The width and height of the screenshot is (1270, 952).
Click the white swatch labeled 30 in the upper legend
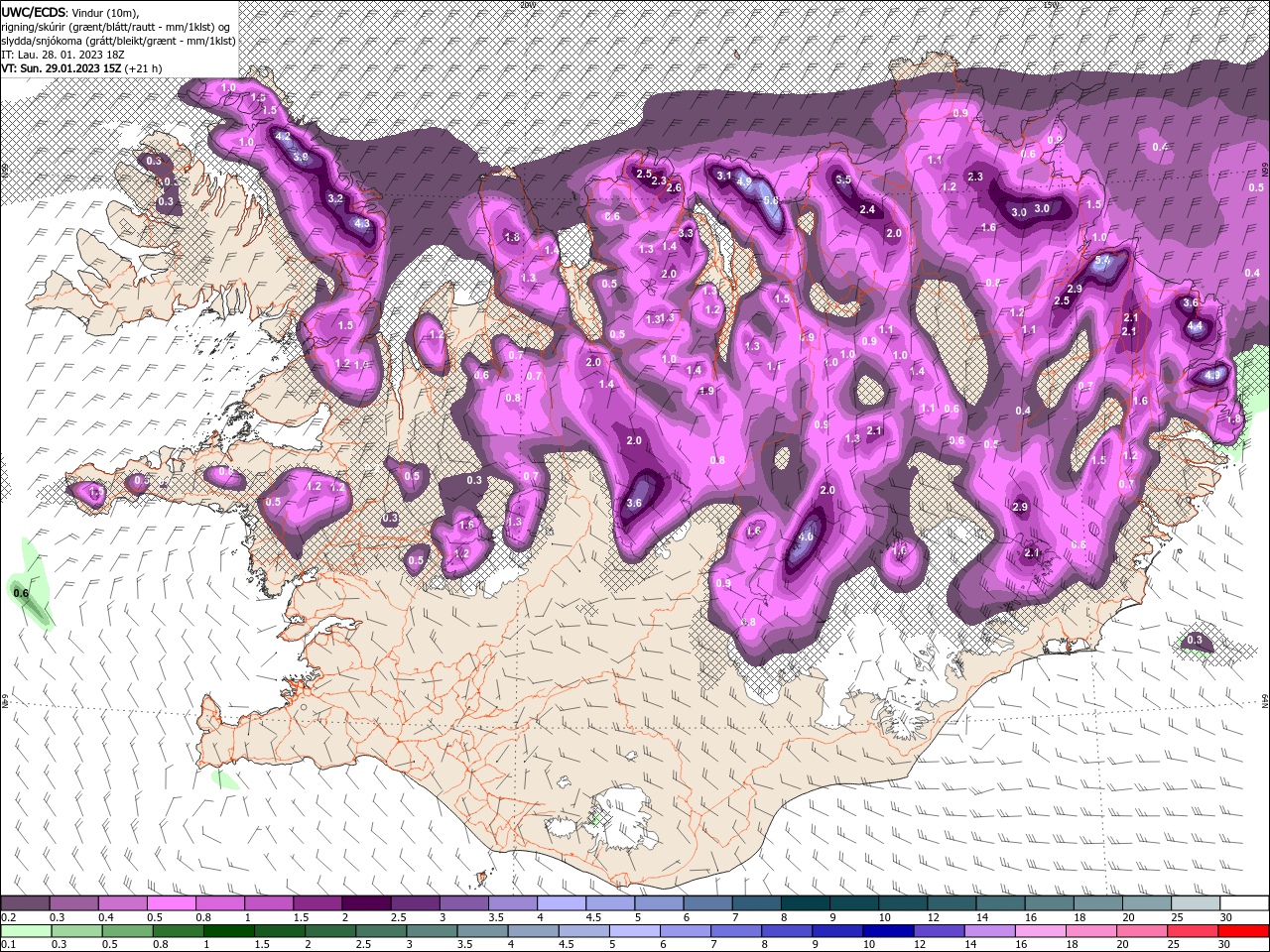[1244, 903]
